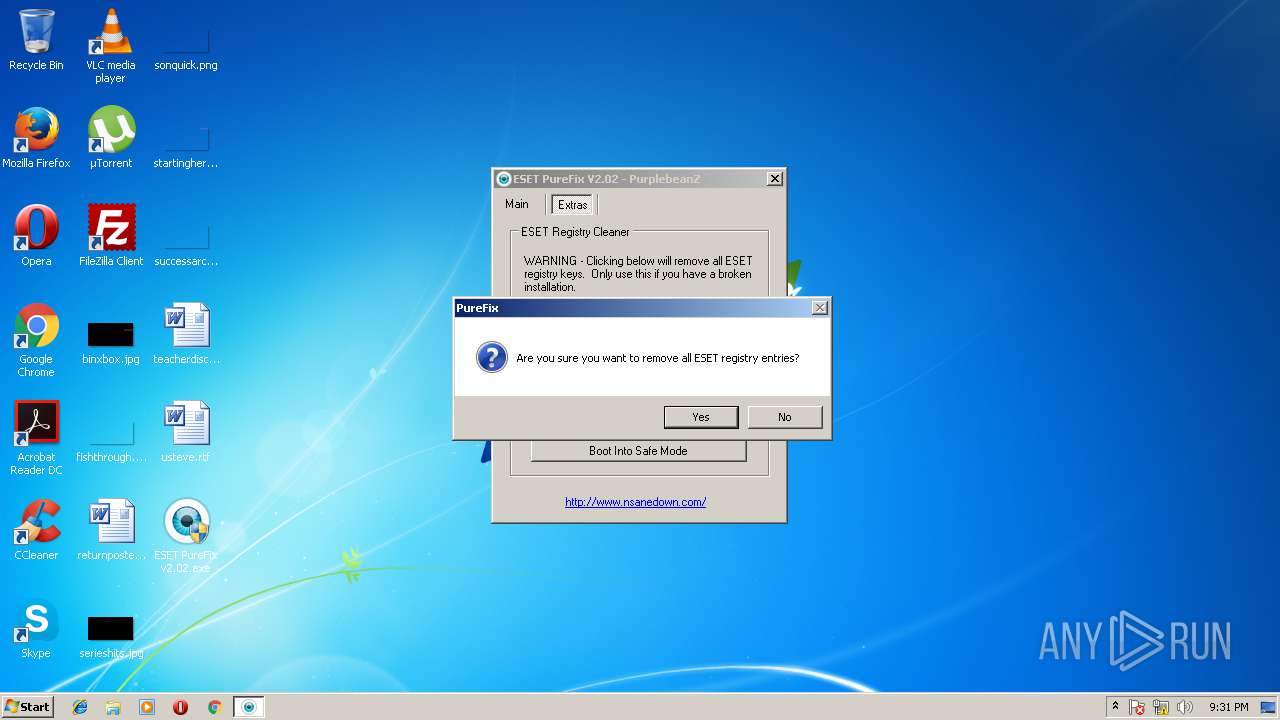Select serieshits.jpg desktop file
Screen dimensions: 1280x720
coord(111,636)
